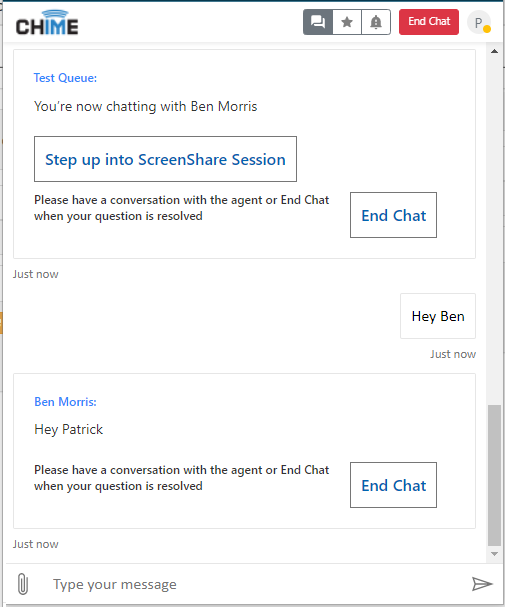Viewport: 505px width, 607px height.
Task: Open the P user avatar menu
Action: 479,22
